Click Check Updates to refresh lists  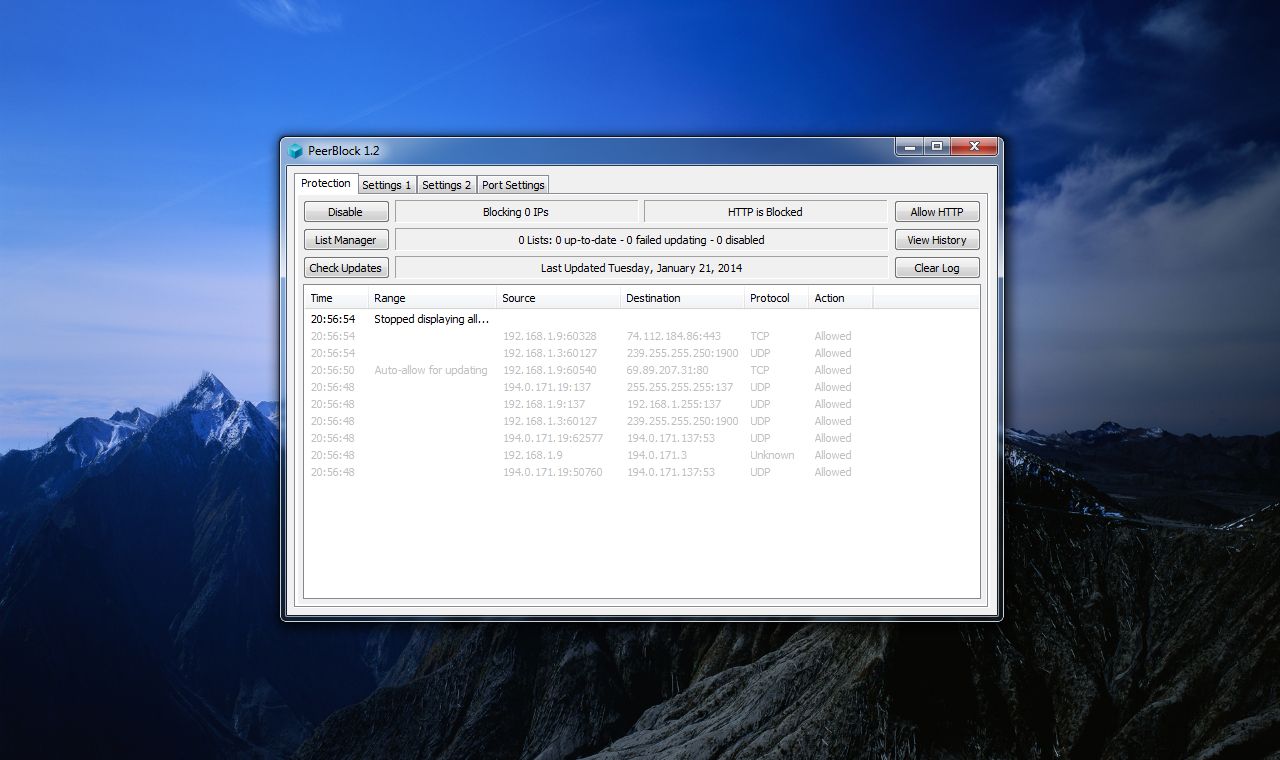345,267
